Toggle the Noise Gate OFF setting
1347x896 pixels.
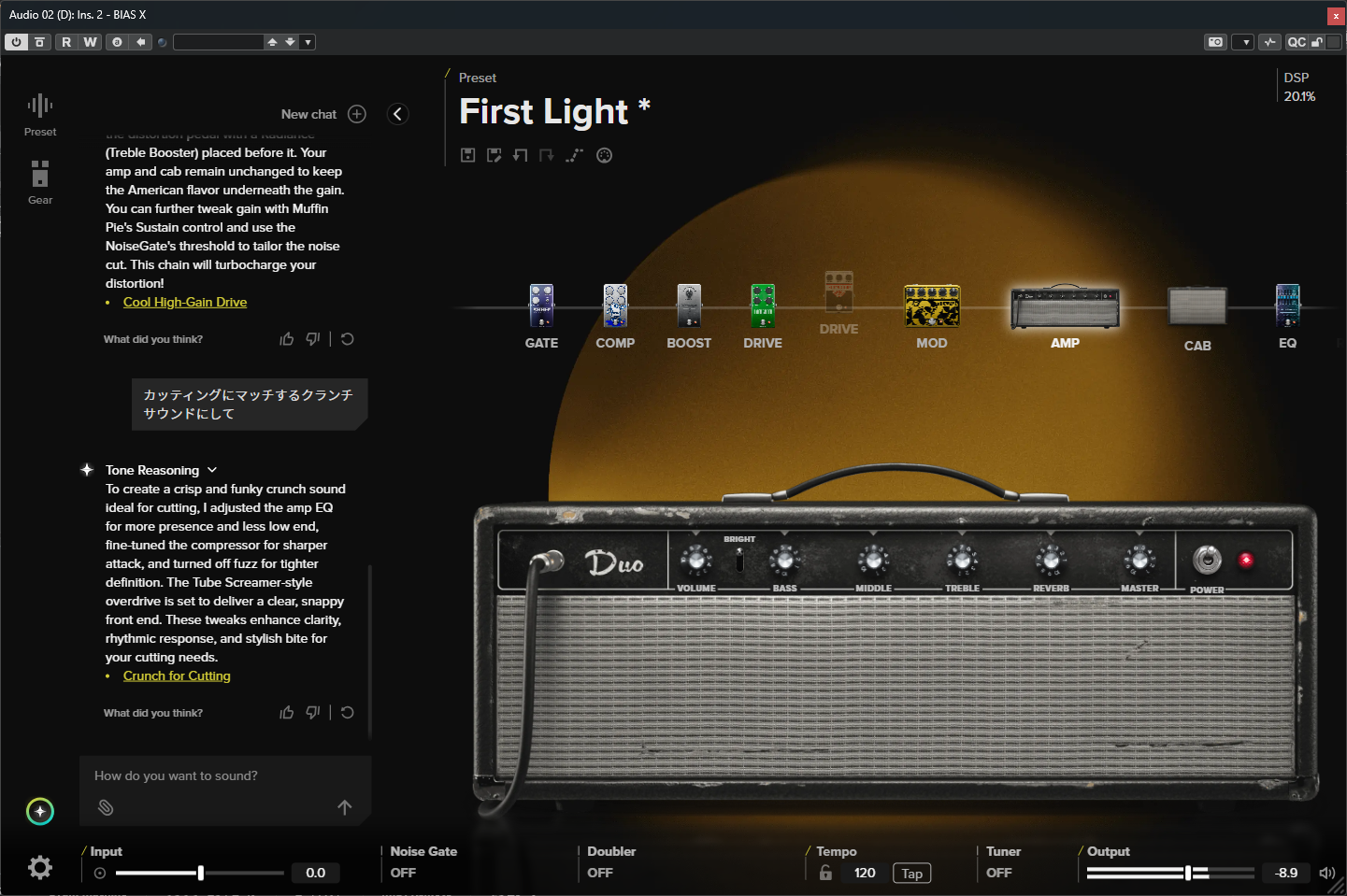pos(403,873)
